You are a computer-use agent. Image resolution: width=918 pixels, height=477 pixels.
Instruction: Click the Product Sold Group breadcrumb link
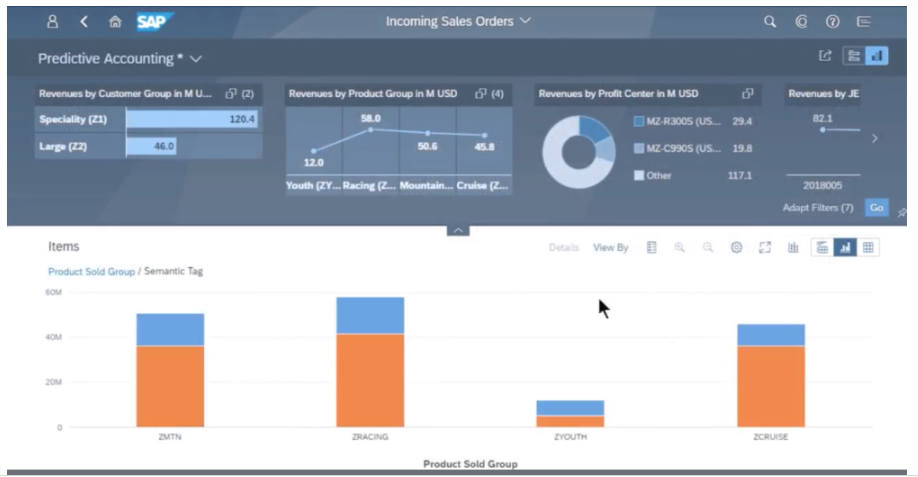(91, 271)
